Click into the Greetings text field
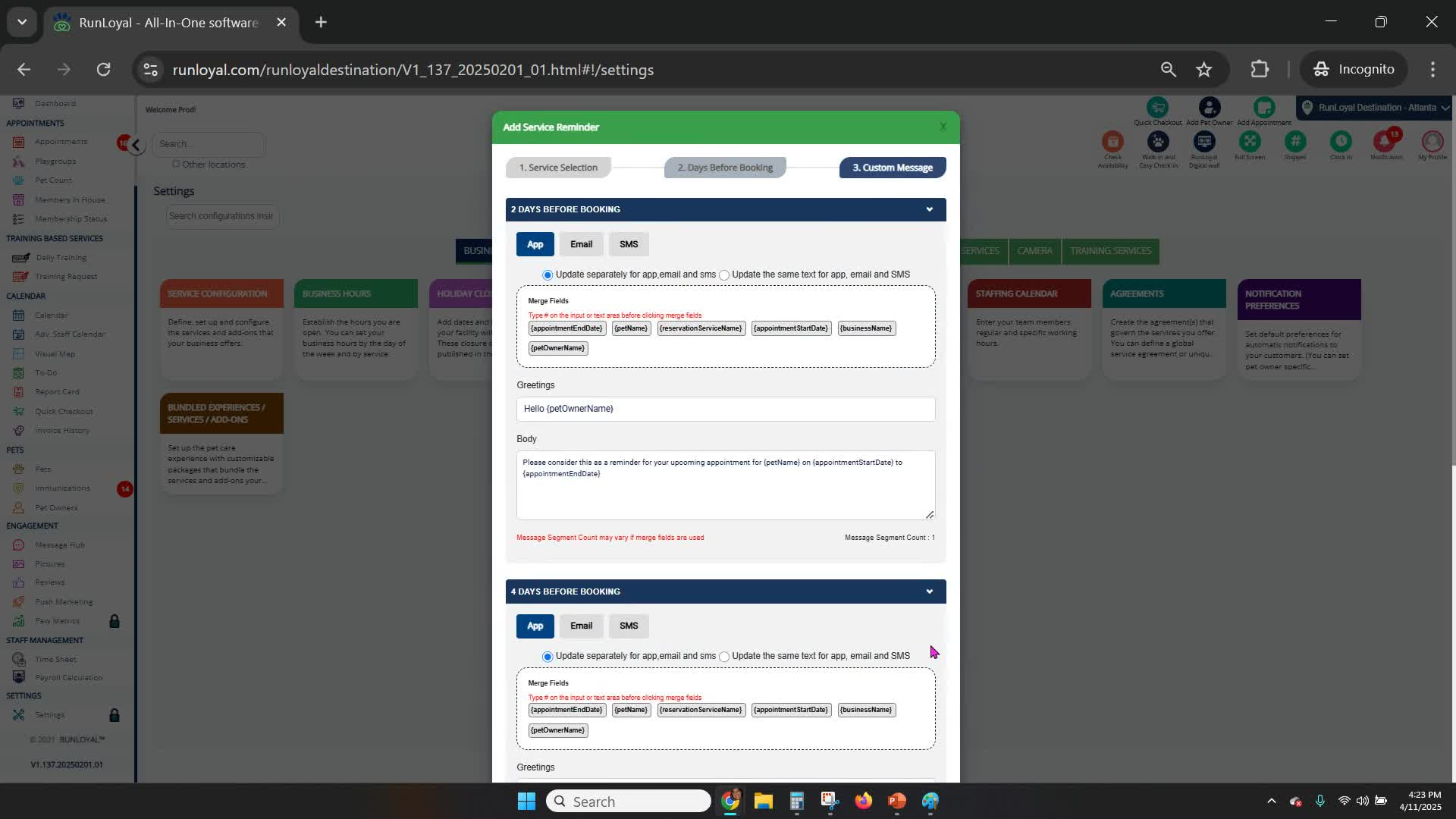This screenshot has height=819, width=1456. coord(725,409)
